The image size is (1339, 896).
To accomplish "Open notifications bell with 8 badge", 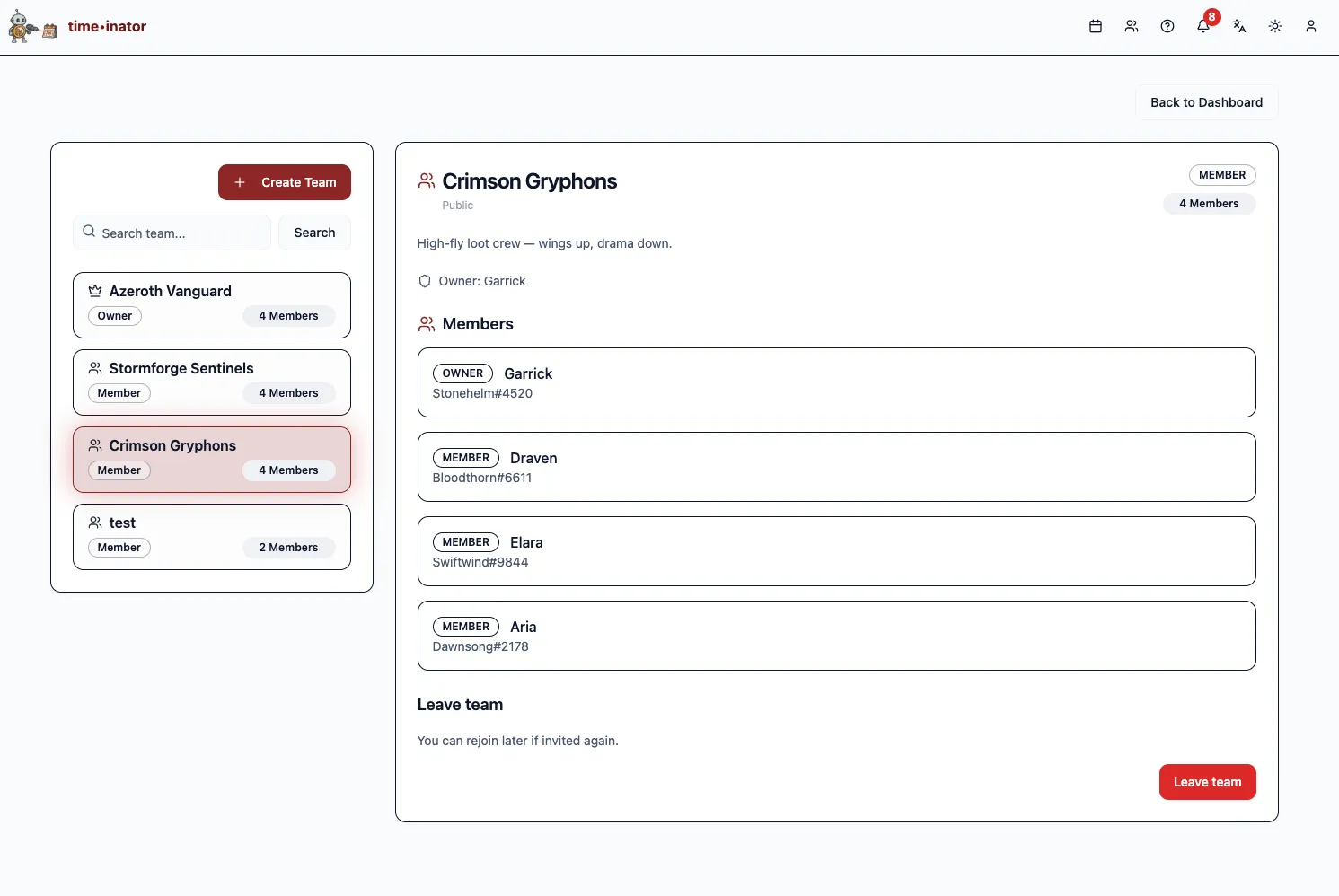I will [x=1203, y=26].
